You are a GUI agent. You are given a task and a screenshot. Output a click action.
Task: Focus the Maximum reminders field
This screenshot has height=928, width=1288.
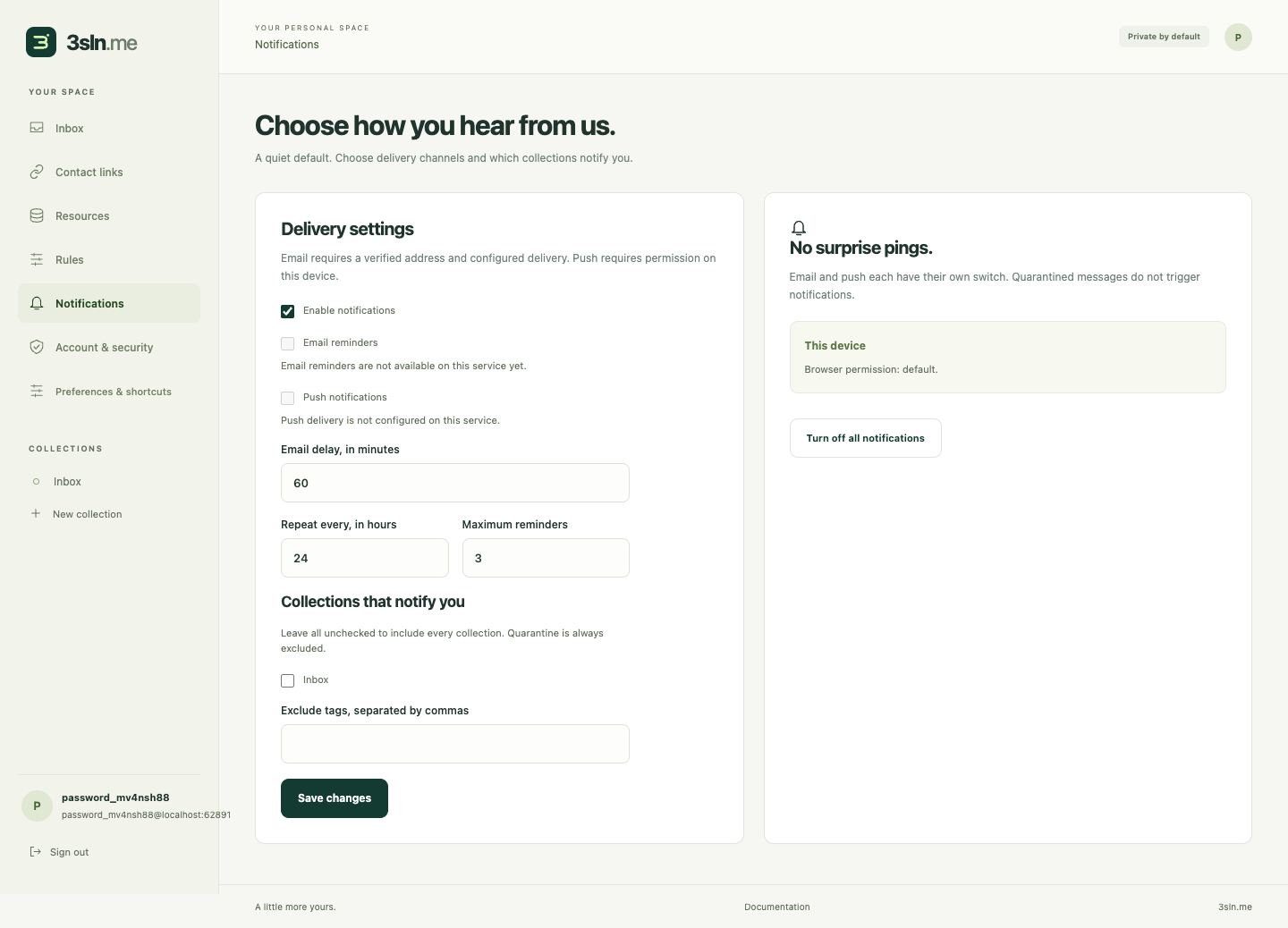click(546, 558)
